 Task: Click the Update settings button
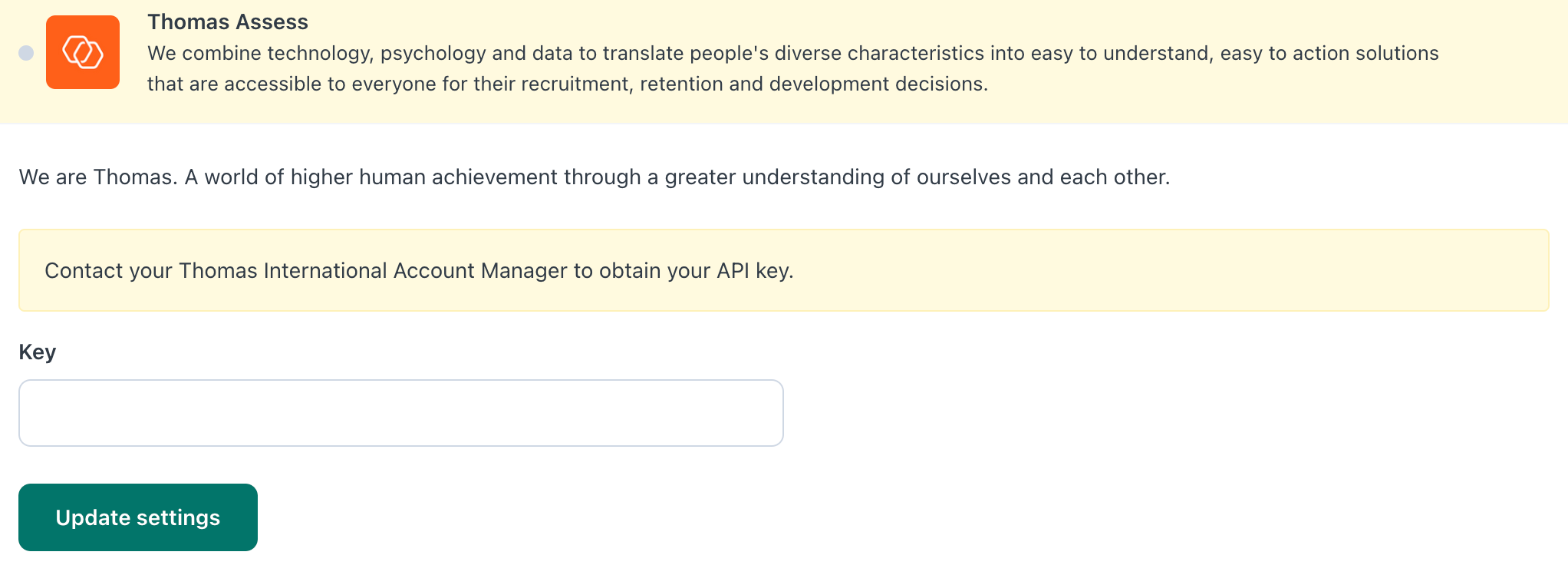138,517
